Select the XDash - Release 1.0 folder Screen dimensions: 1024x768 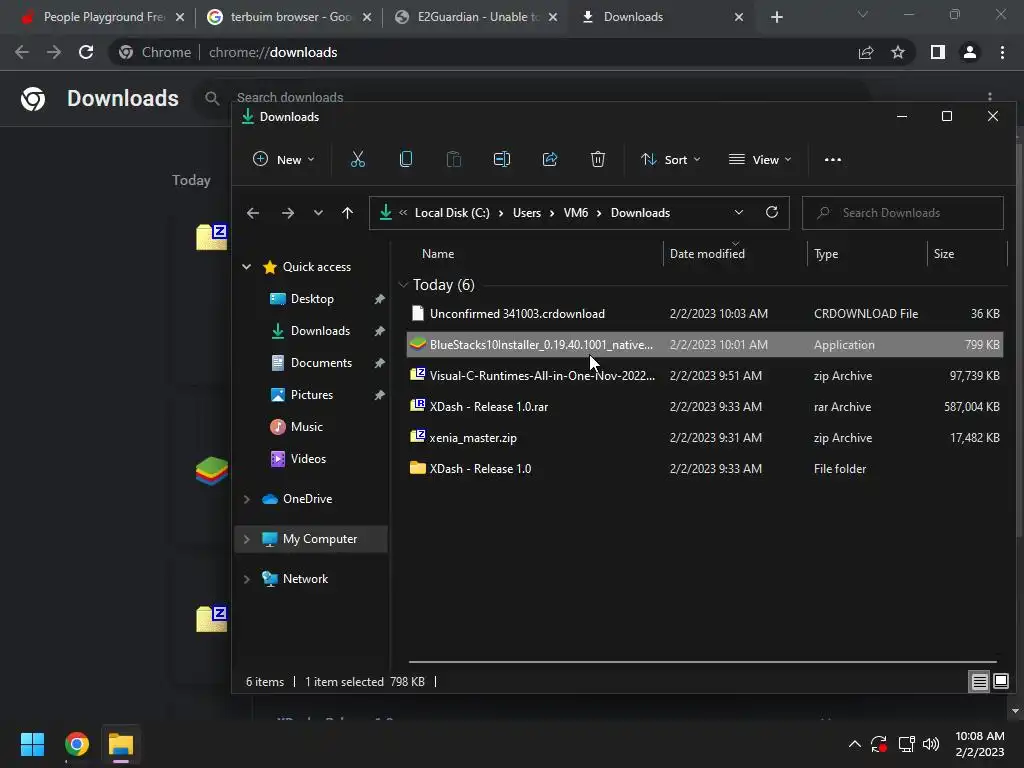click(705, 468)
